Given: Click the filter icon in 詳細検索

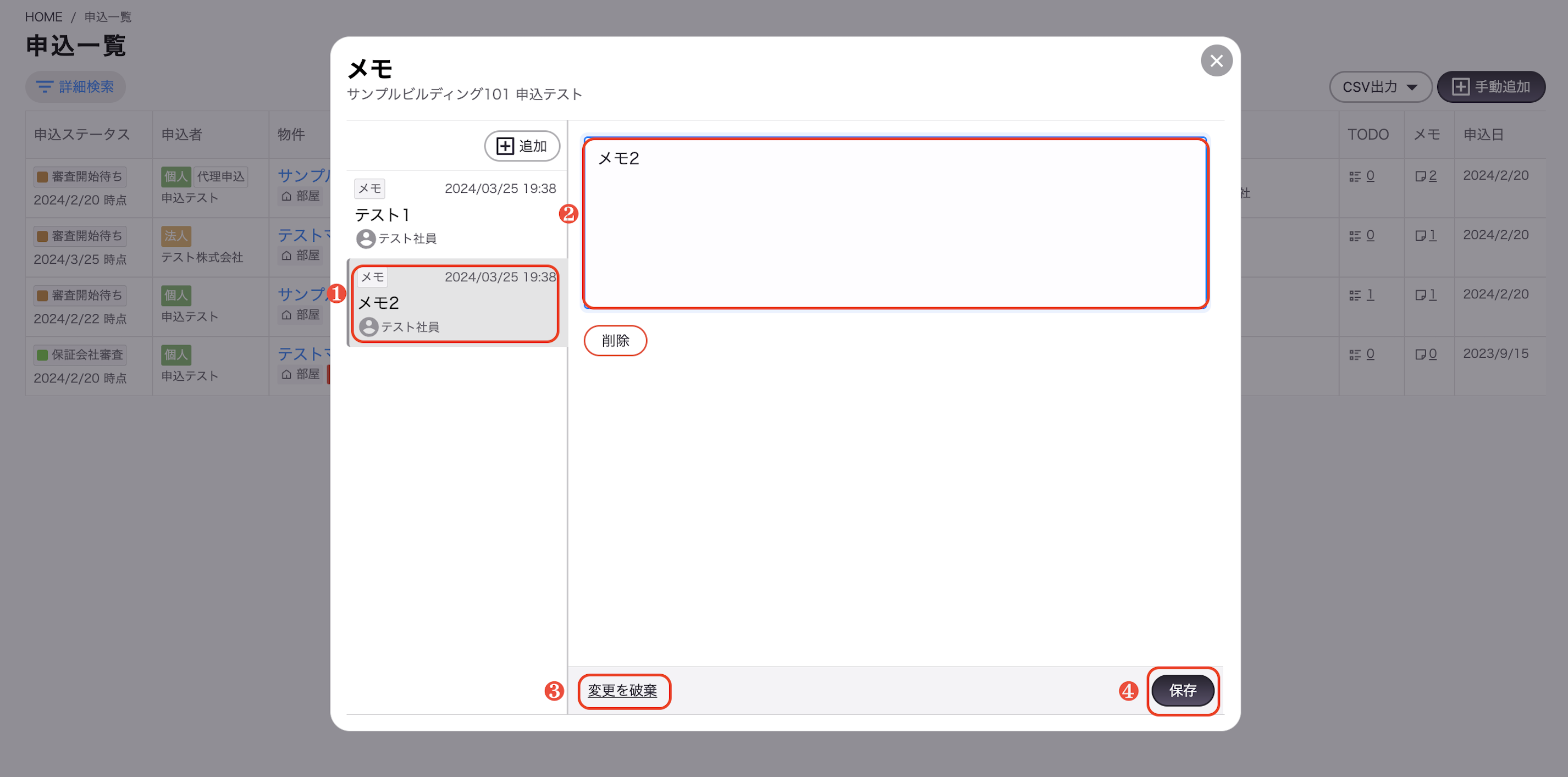Looking at the screenshot, I should coord(45,87).
